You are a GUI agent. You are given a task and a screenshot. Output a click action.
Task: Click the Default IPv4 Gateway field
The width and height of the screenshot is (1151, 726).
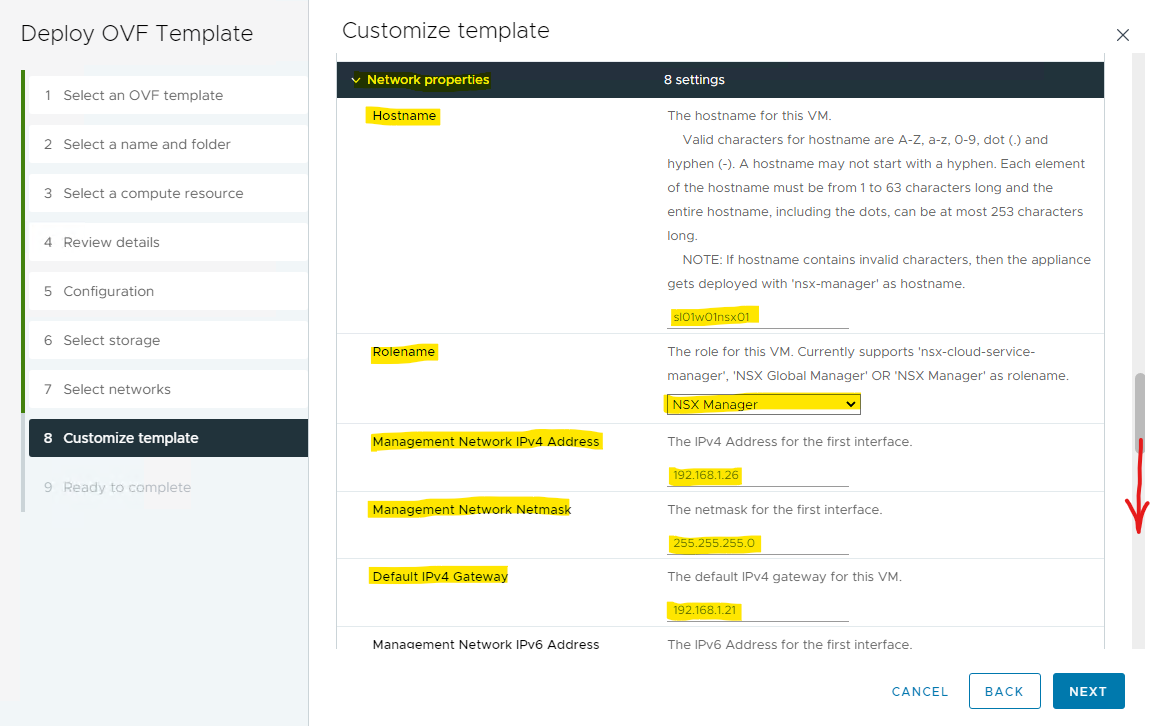click(x=757, y=610)
